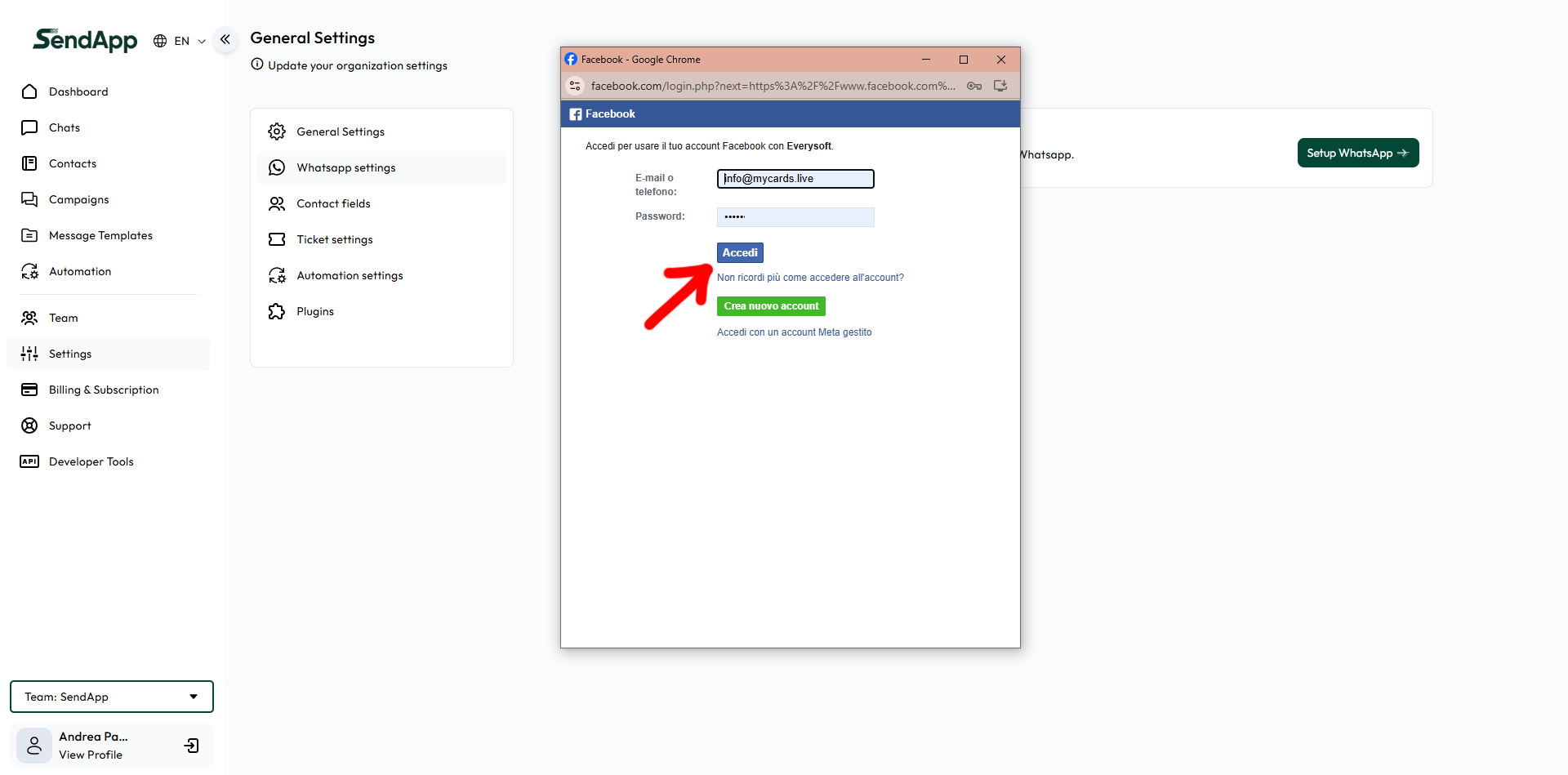1568x775 pixels.
Task: Click Crea nuovo account button
Action: point(771,306)
